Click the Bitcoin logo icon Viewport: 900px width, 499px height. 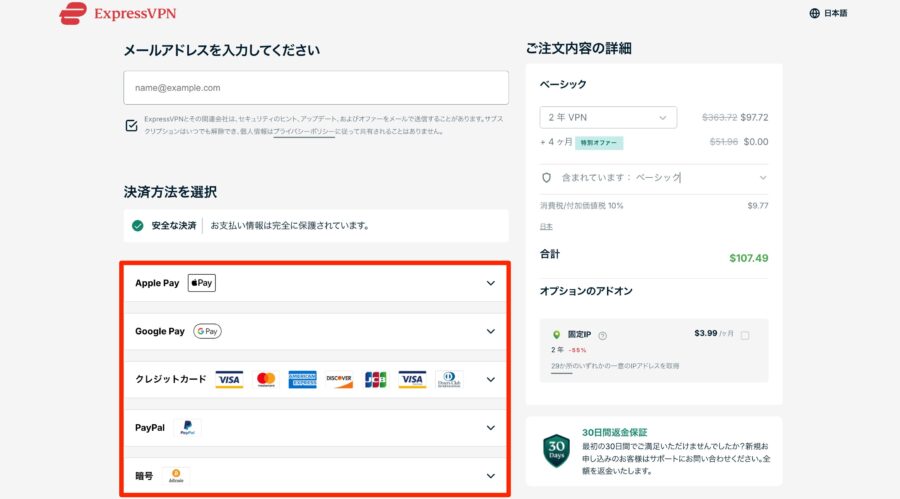click(176, 476)
